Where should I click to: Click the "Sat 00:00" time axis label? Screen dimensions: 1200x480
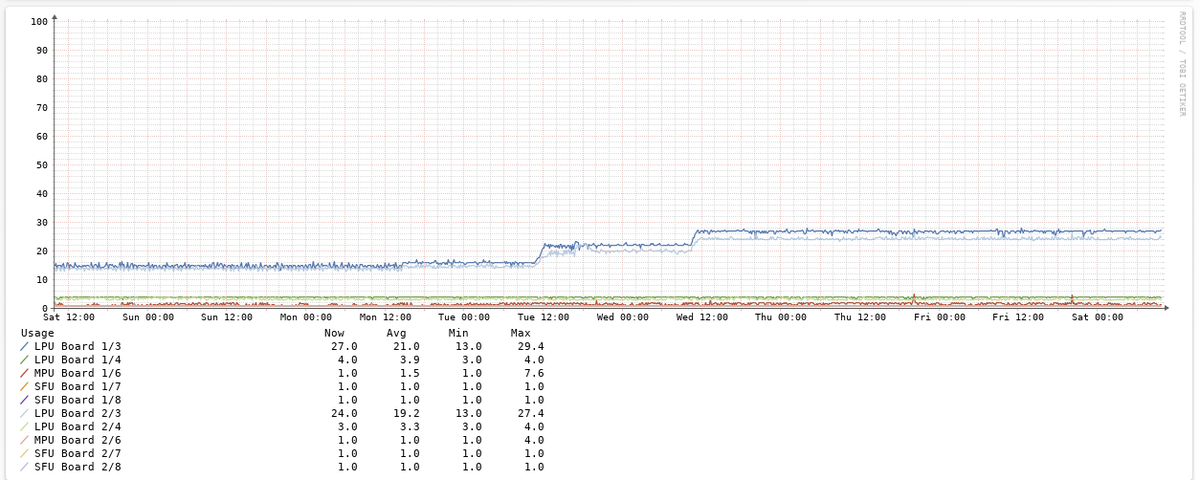[x=1095, y=317]
